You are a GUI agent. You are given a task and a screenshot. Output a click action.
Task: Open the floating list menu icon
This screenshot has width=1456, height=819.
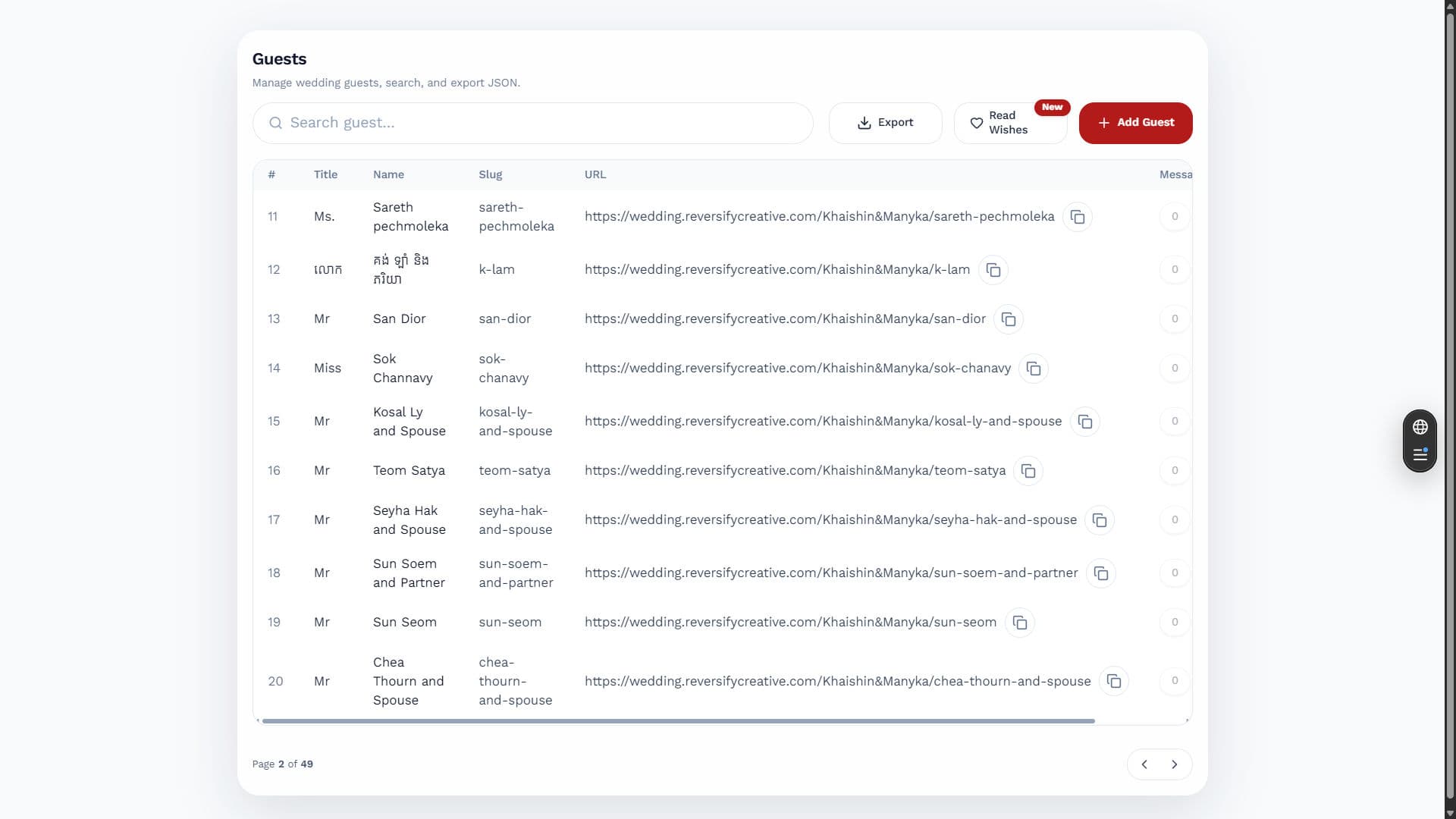[1420, 455]
